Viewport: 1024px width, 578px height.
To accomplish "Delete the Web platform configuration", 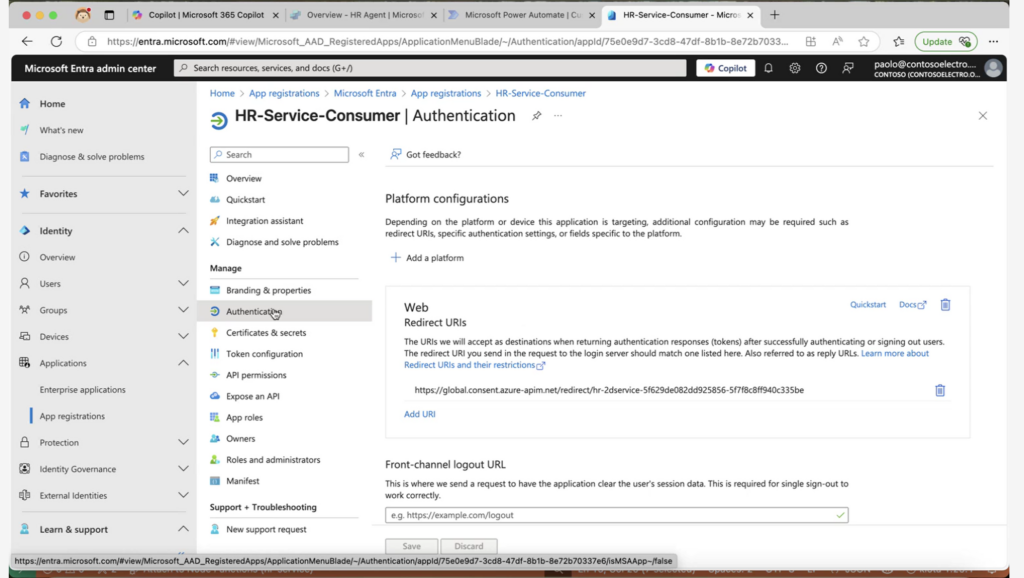I will [x=945, y=304].
